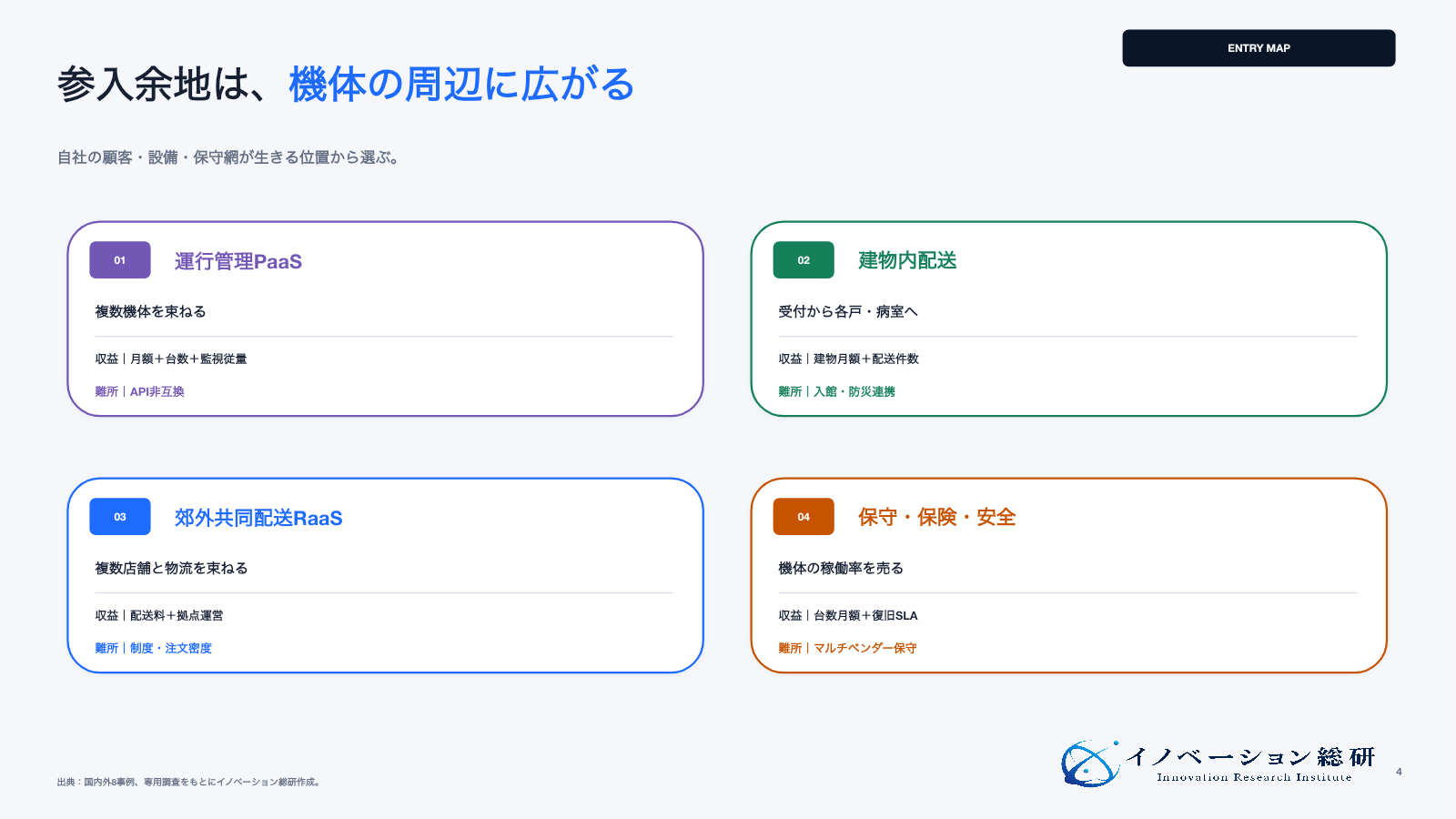Image resolution: width=1456 pixels, height=819 pixels.
Task: Click the 出典 source footnote
Action: click(189, 782)
